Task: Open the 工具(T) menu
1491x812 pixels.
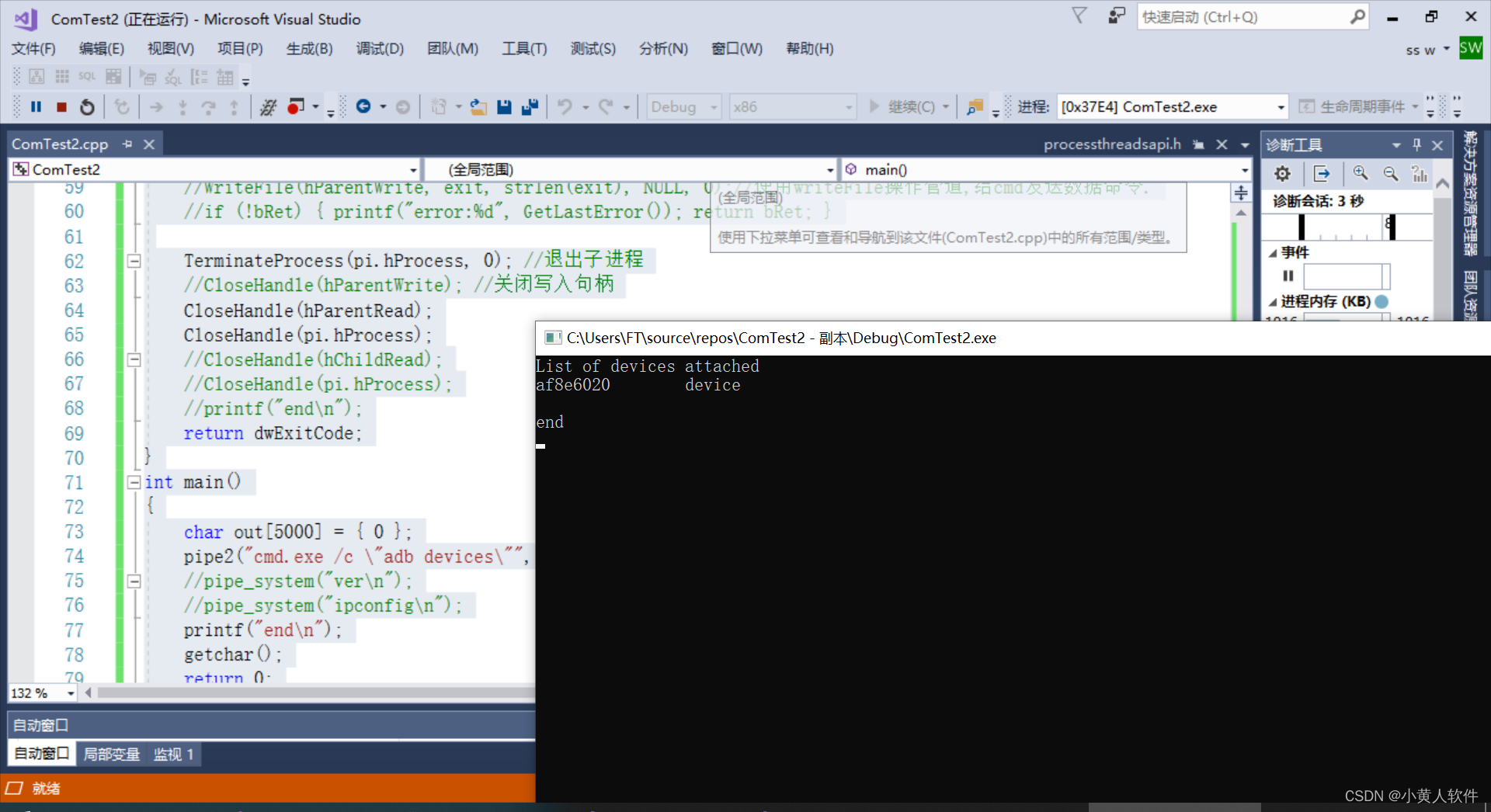Action: point(524,49)
